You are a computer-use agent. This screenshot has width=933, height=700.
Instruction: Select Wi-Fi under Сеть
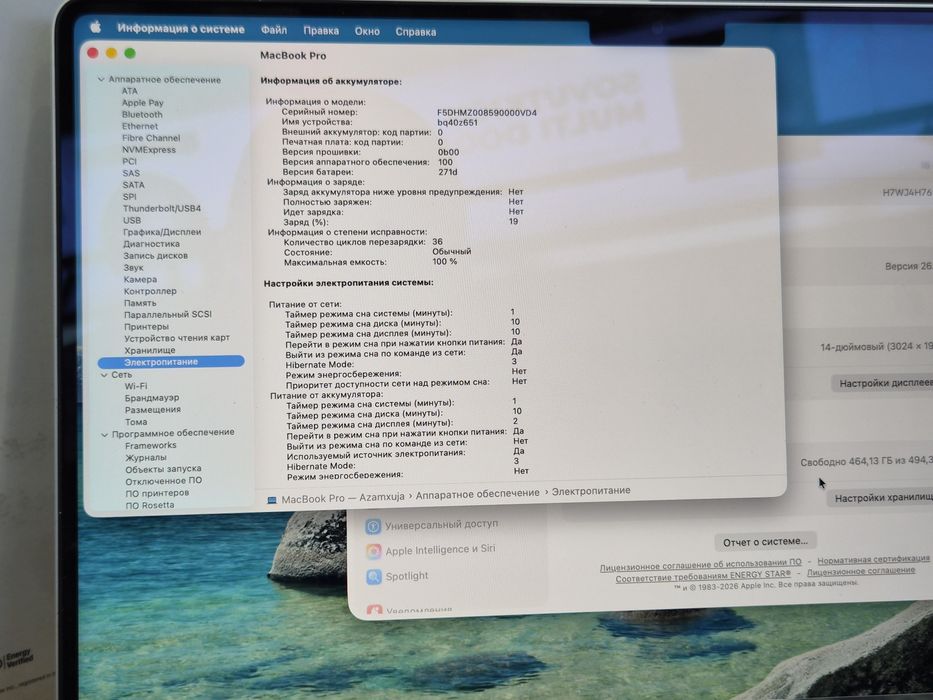[136, 386]
